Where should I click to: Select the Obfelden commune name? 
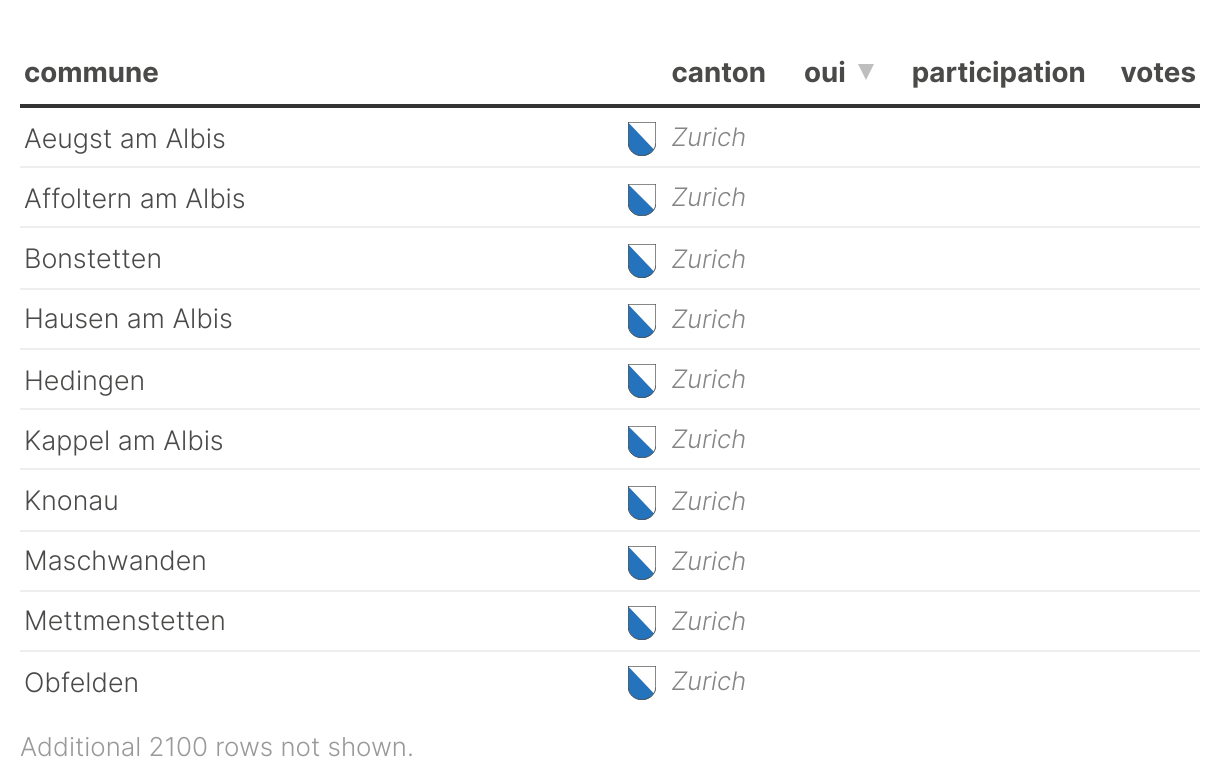[x=81, y=682]
